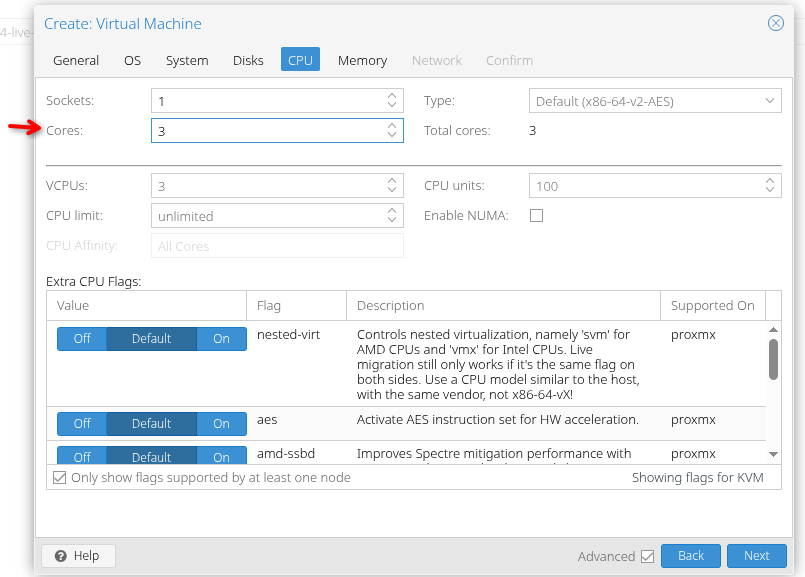
Task: Lower the CPU limit value
Action: 392,220
